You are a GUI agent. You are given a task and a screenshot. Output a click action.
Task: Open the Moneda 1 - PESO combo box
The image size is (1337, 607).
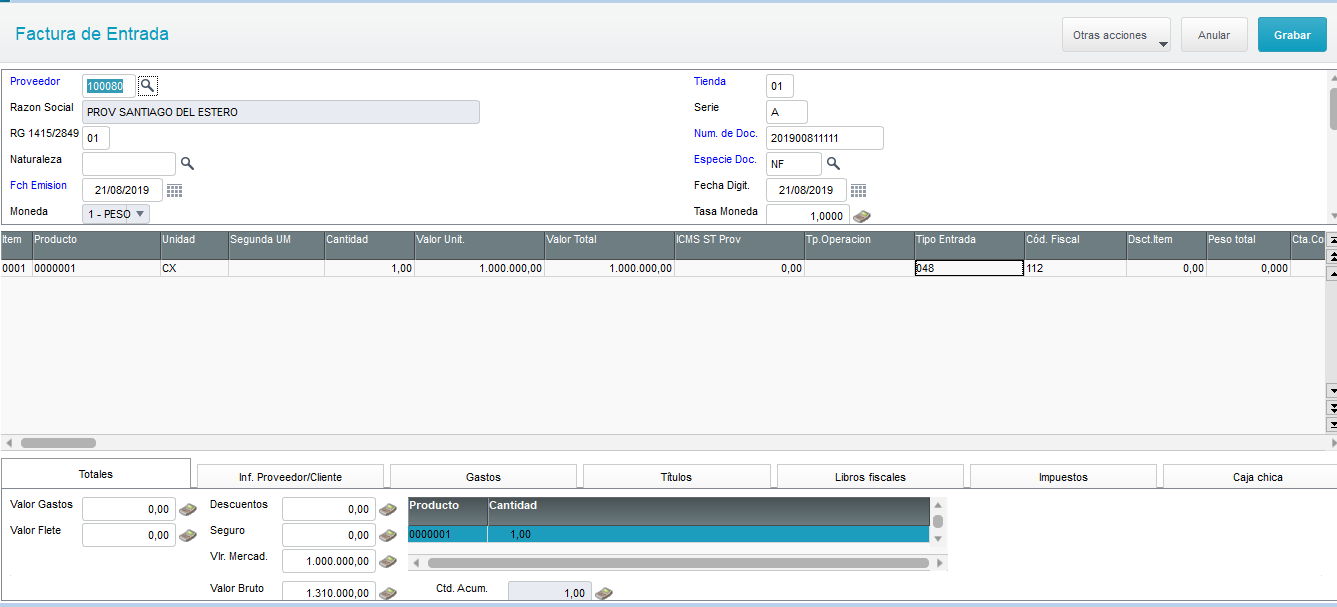tap(116, 213)
